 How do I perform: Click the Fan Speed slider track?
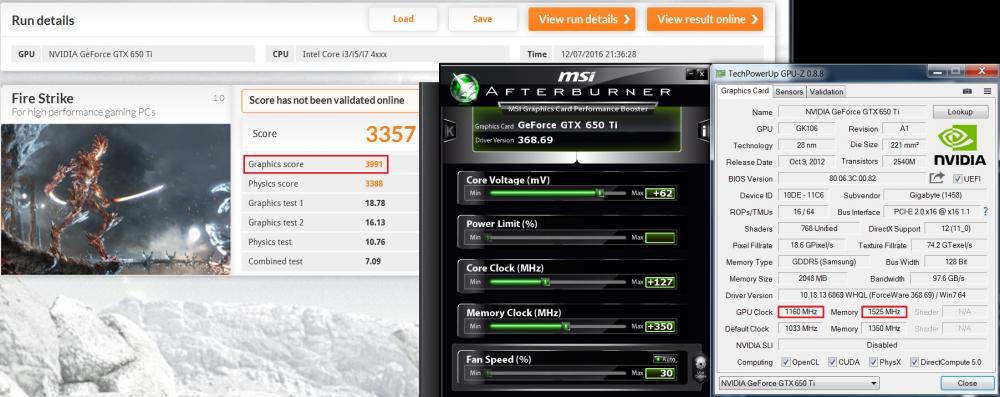(x=557, y=373)
